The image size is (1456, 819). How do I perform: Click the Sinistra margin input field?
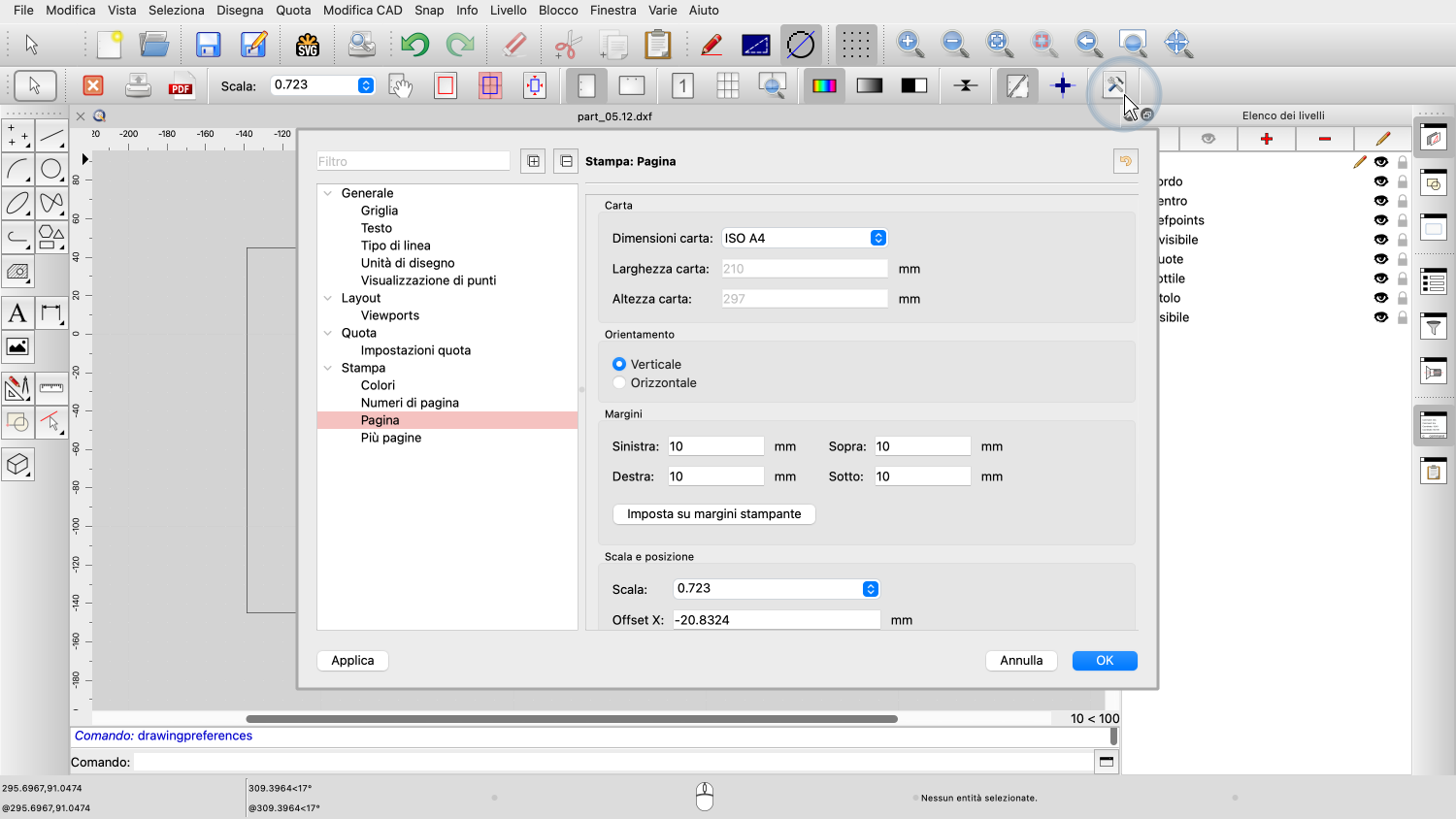tap(715, 446)
